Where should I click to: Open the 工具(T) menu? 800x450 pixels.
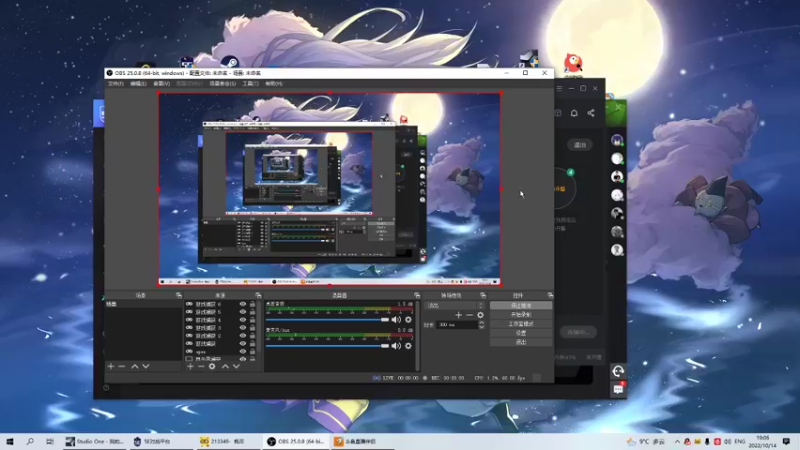(251, 84)
